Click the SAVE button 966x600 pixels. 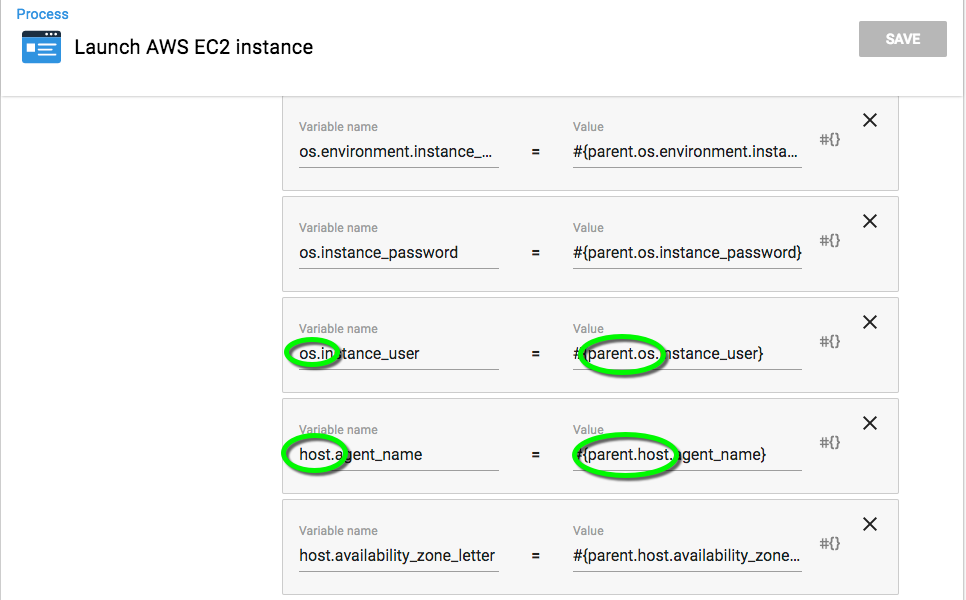pos(903,39)
